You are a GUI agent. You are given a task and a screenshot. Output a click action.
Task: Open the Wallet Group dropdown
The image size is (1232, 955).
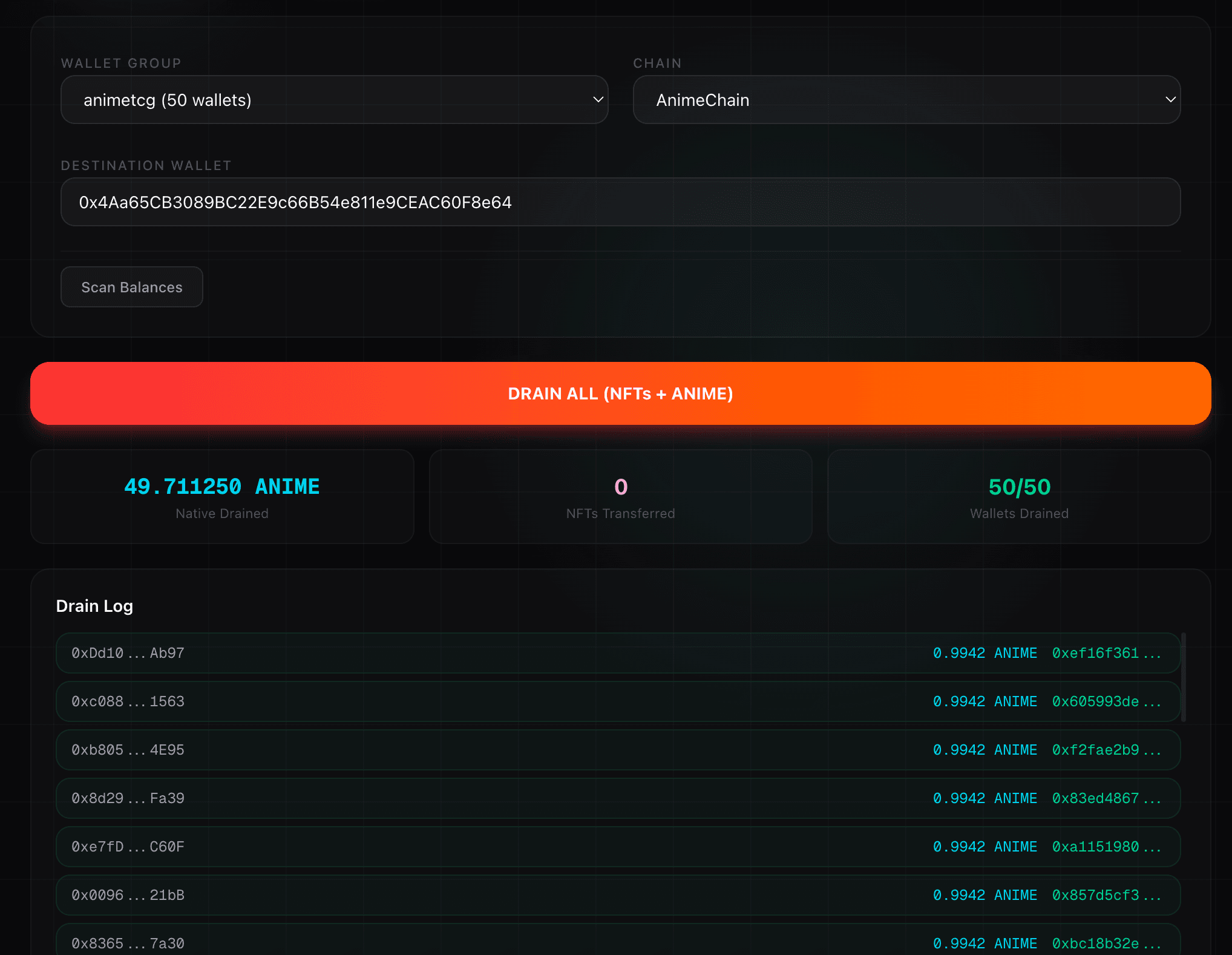click(x=334, y=99)
